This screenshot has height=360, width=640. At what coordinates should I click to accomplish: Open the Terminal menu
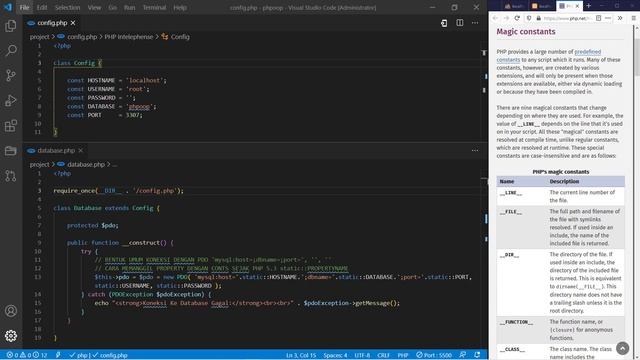point(154,7)
